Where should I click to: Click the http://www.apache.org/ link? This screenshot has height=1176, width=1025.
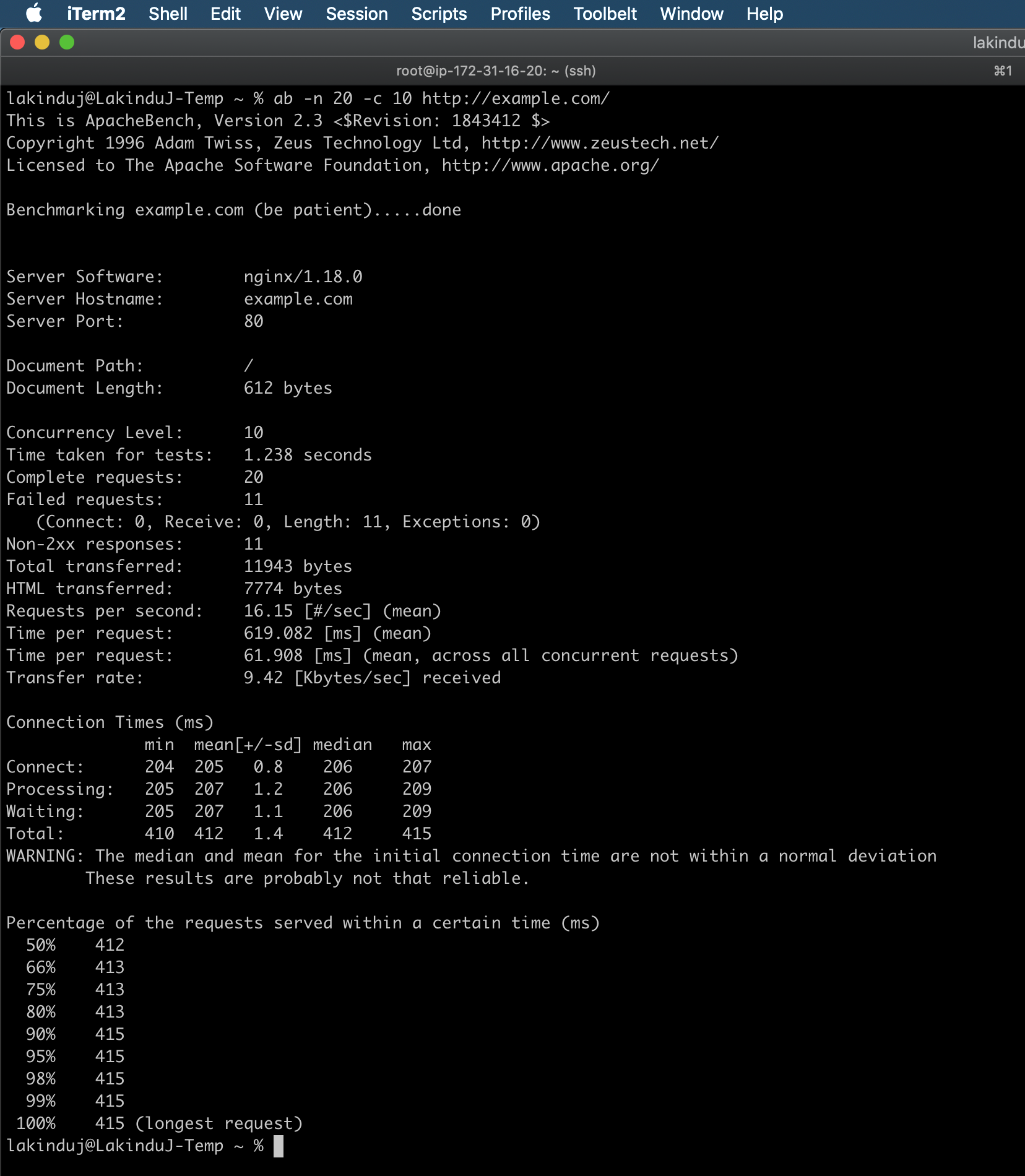tap(550, 165)
